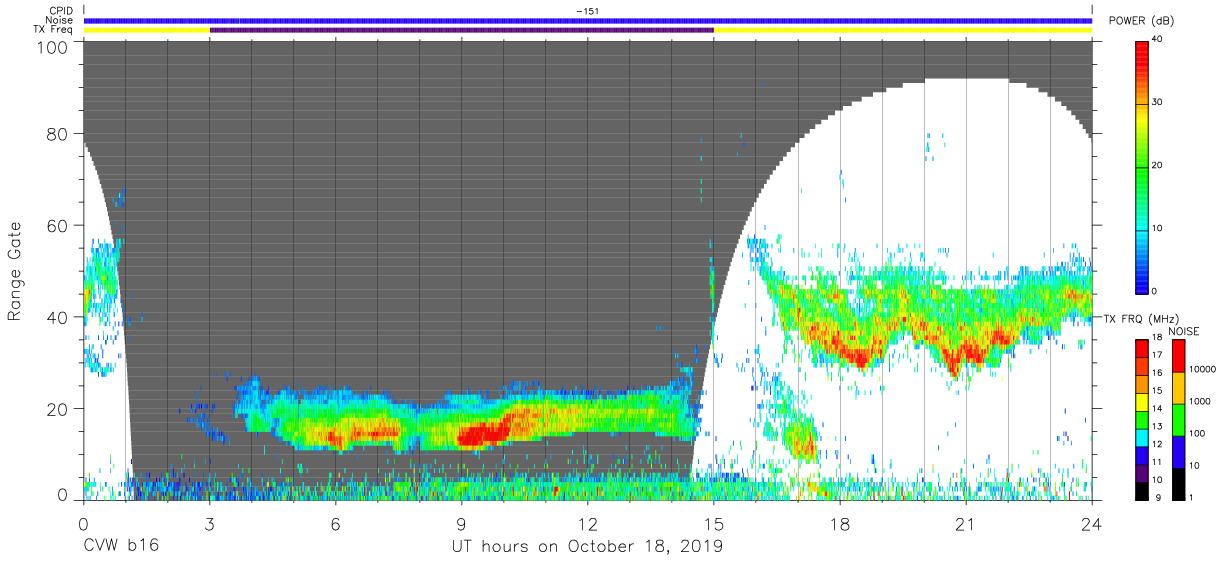Click the 14 label on TX FRQ scale
This screenshot has height=567, width=1228.
(x=1158, y=409)
